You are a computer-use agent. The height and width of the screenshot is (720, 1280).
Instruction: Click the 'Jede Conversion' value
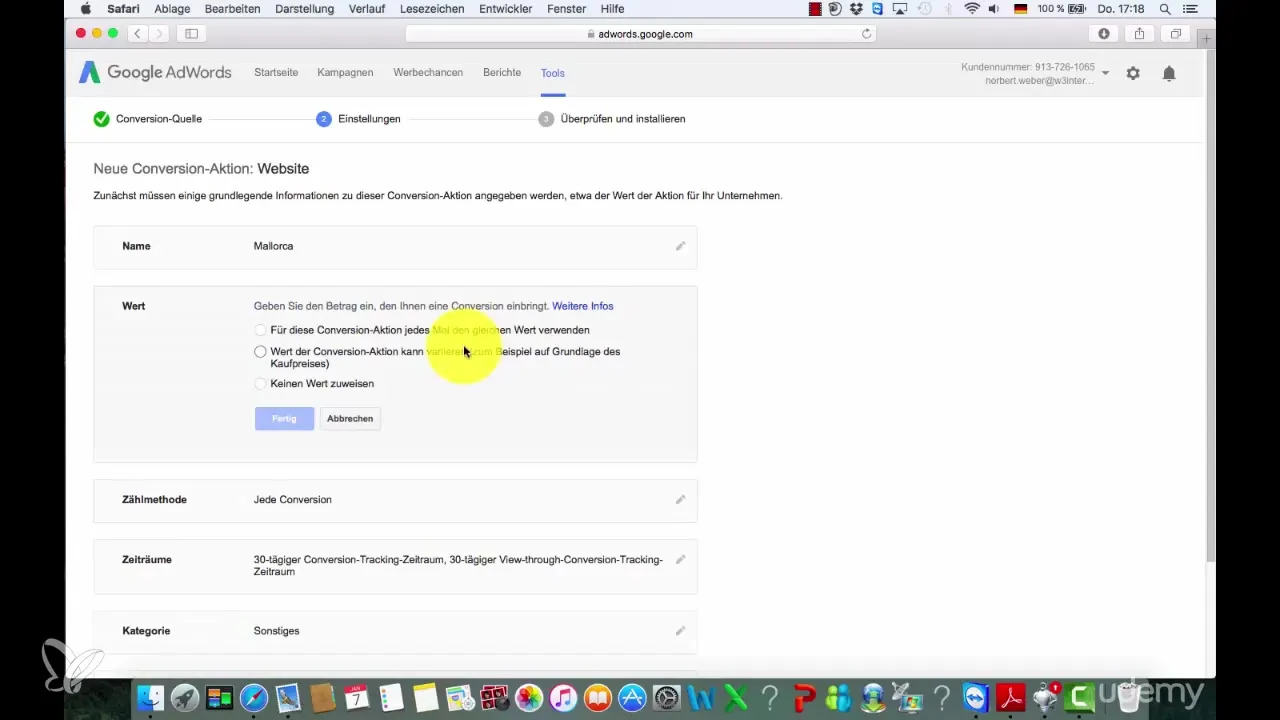point(293,499)
